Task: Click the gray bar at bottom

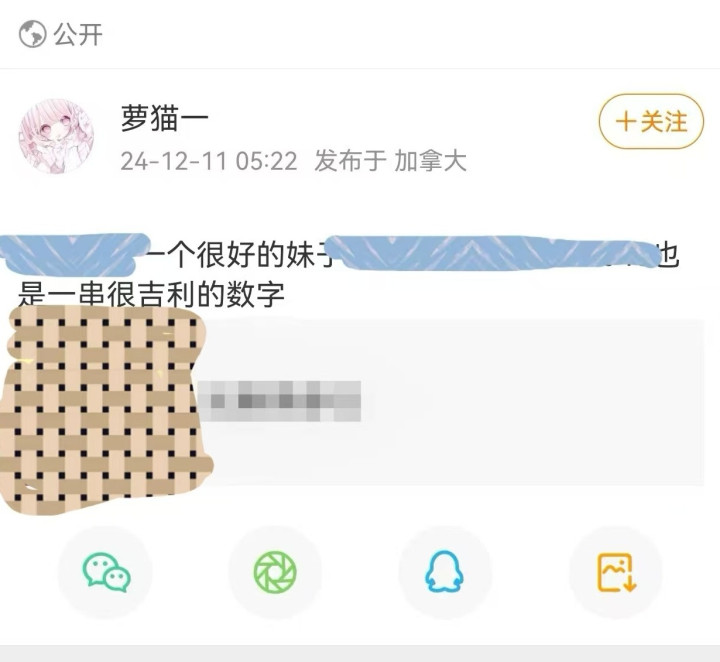Action: 360,653
